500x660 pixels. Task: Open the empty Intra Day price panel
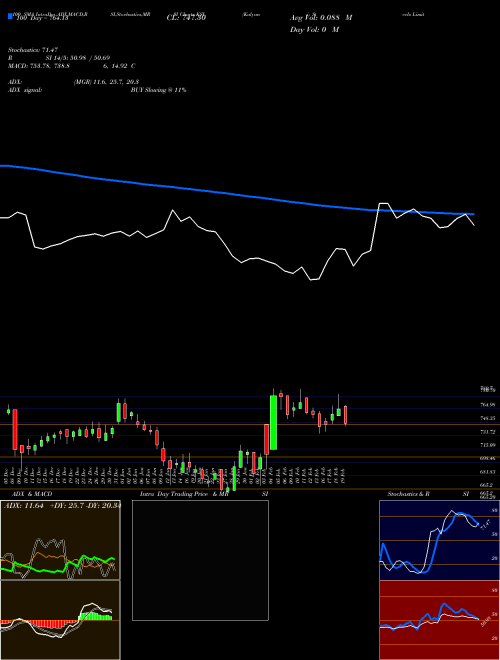pos(200,560)
